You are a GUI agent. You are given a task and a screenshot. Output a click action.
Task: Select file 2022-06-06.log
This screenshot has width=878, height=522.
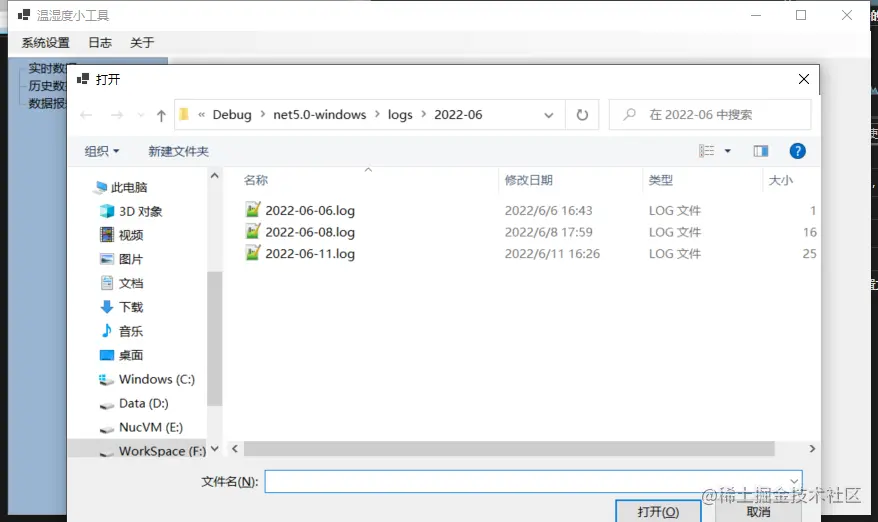[310, 211]
